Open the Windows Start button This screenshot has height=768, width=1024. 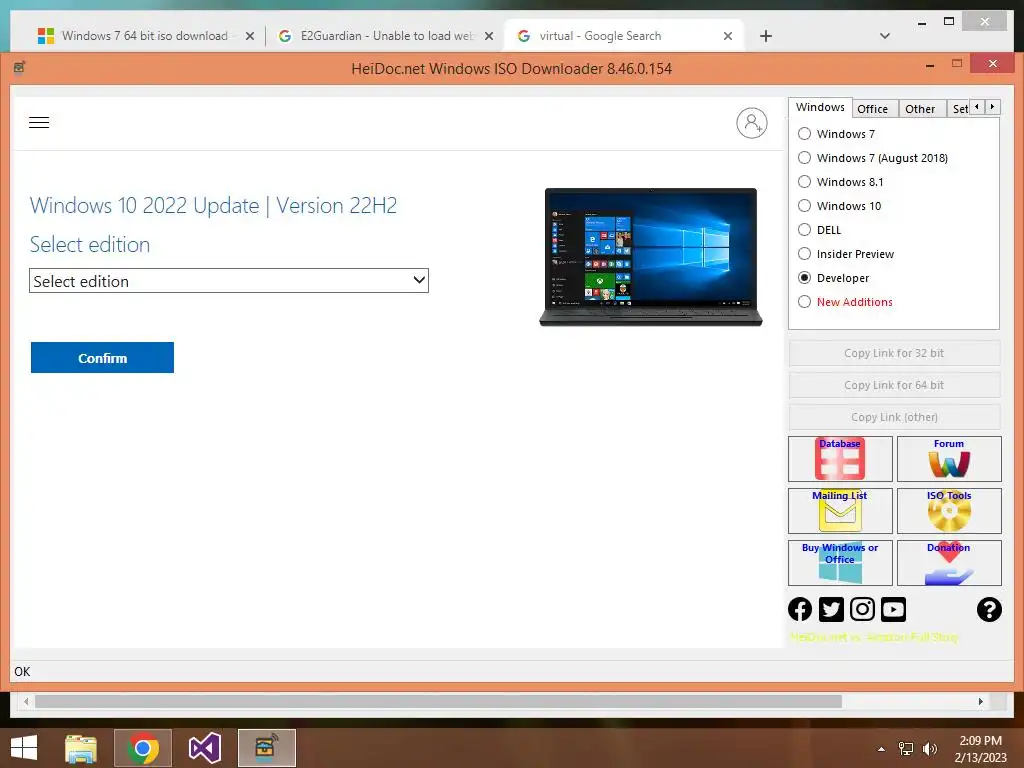tap(24, 748)
